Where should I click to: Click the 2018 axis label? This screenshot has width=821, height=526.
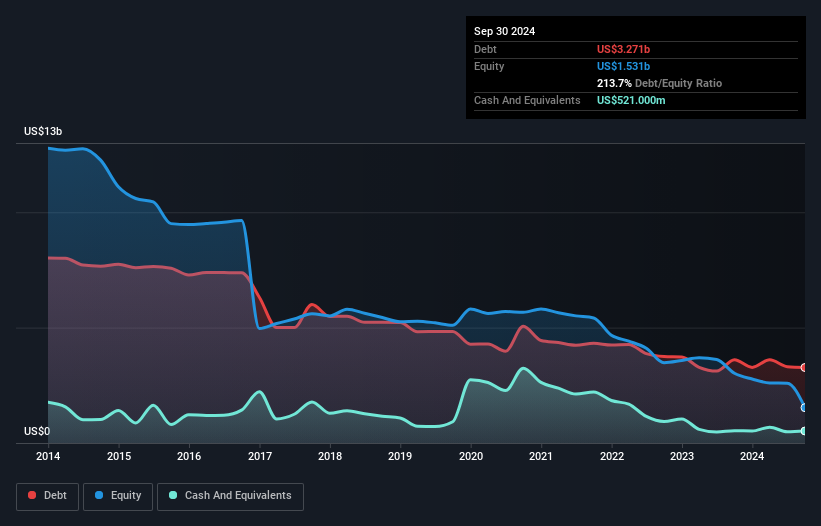tap(330, 456)
